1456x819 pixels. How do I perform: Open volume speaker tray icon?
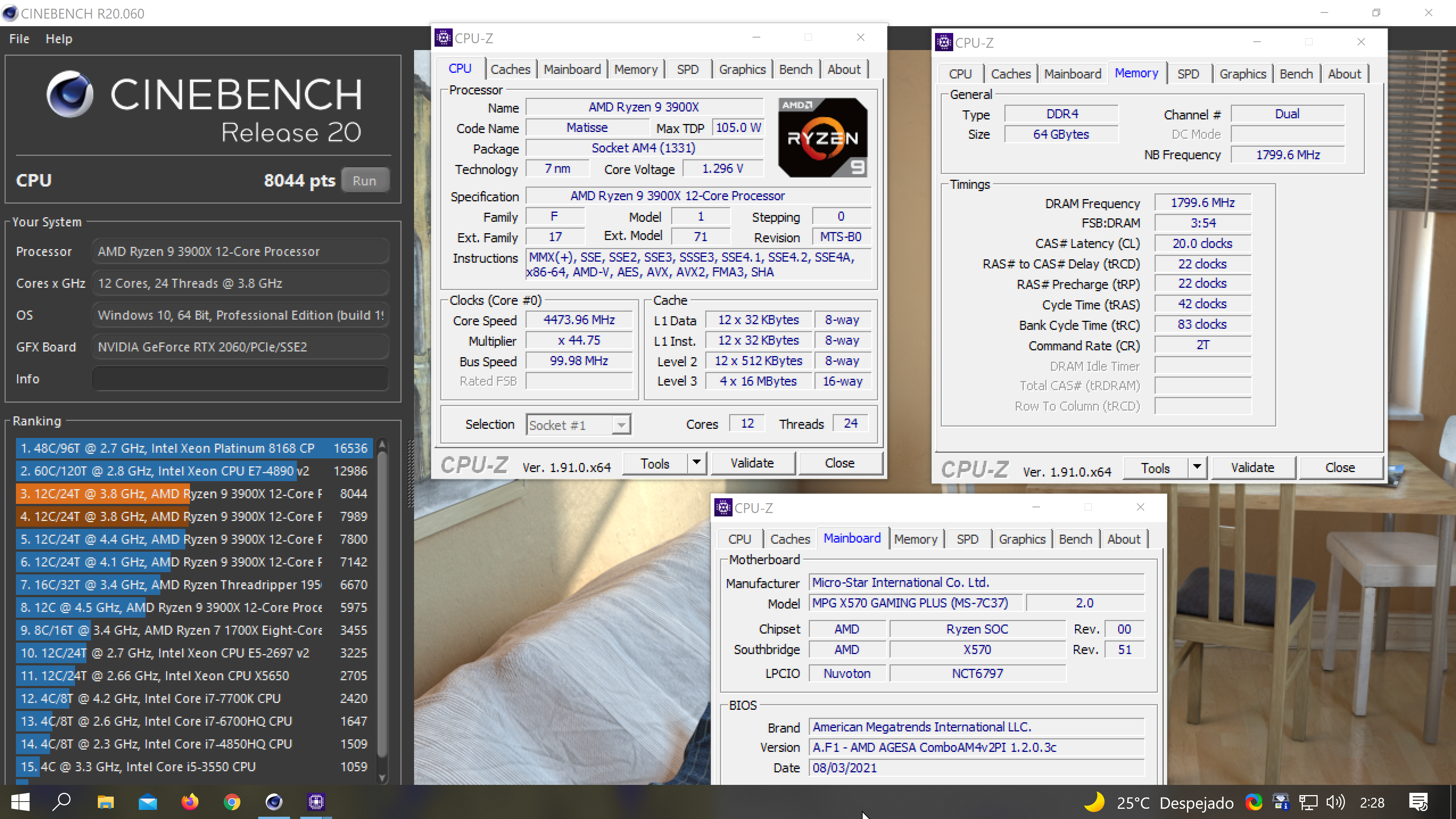(x=1335, y=802)
